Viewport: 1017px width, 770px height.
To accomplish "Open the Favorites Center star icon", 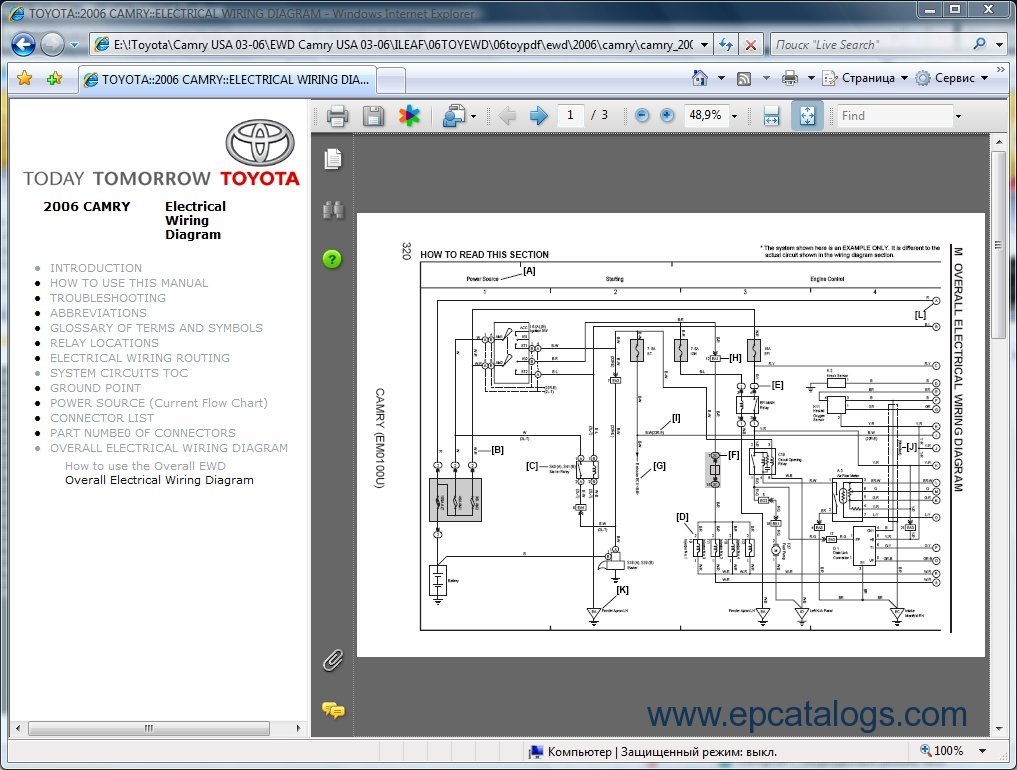I will pyautogui.click(x=25, y=78).
